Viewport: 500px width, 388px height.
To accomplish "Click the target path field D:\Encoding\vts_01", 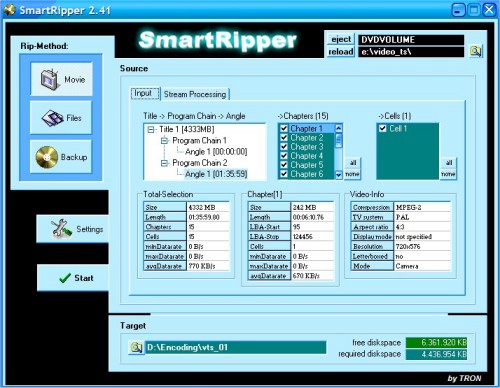I will point(236,347).
